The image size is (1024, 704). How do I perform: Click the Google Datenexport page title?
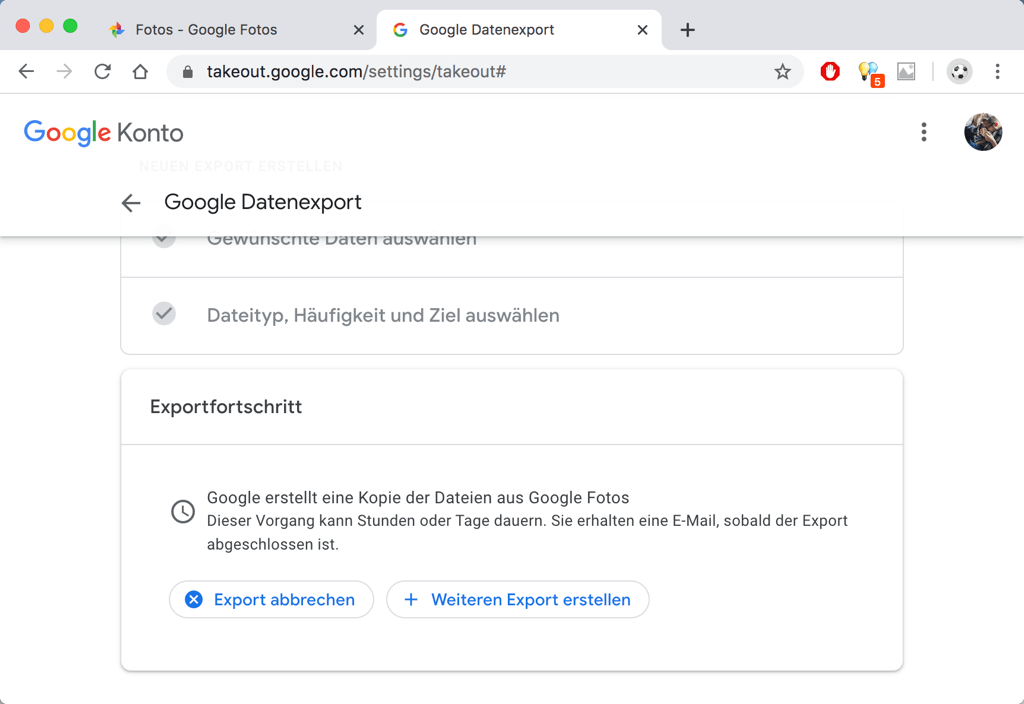(x=263, y=202)
